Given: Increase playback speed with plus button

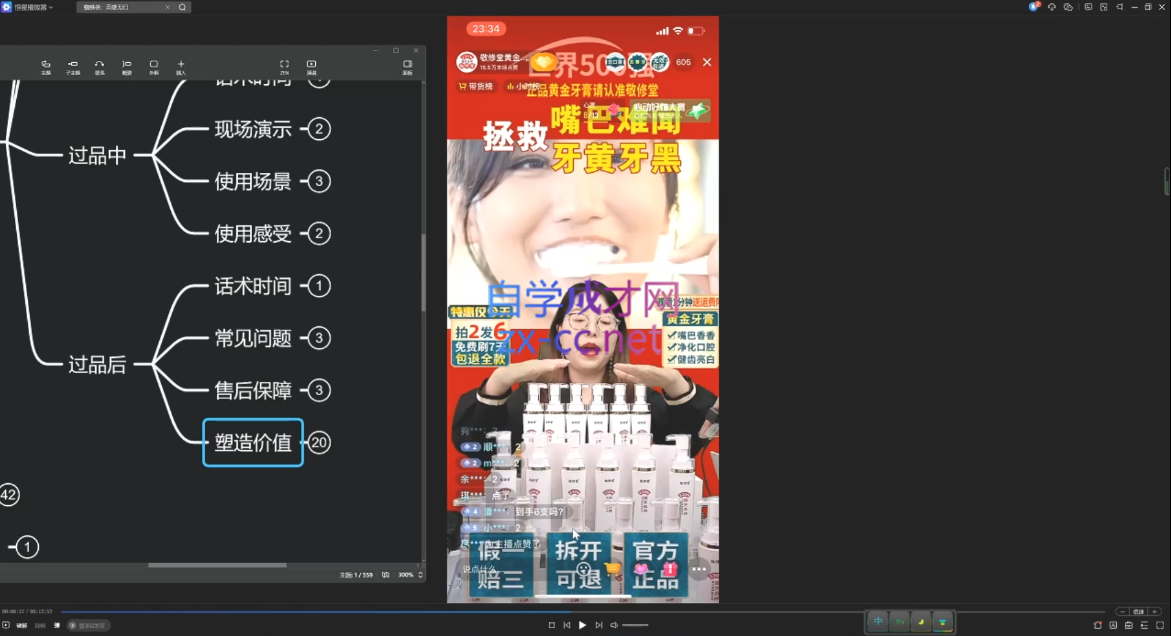Looking at the screenshot, I should tap(1155, 611).
